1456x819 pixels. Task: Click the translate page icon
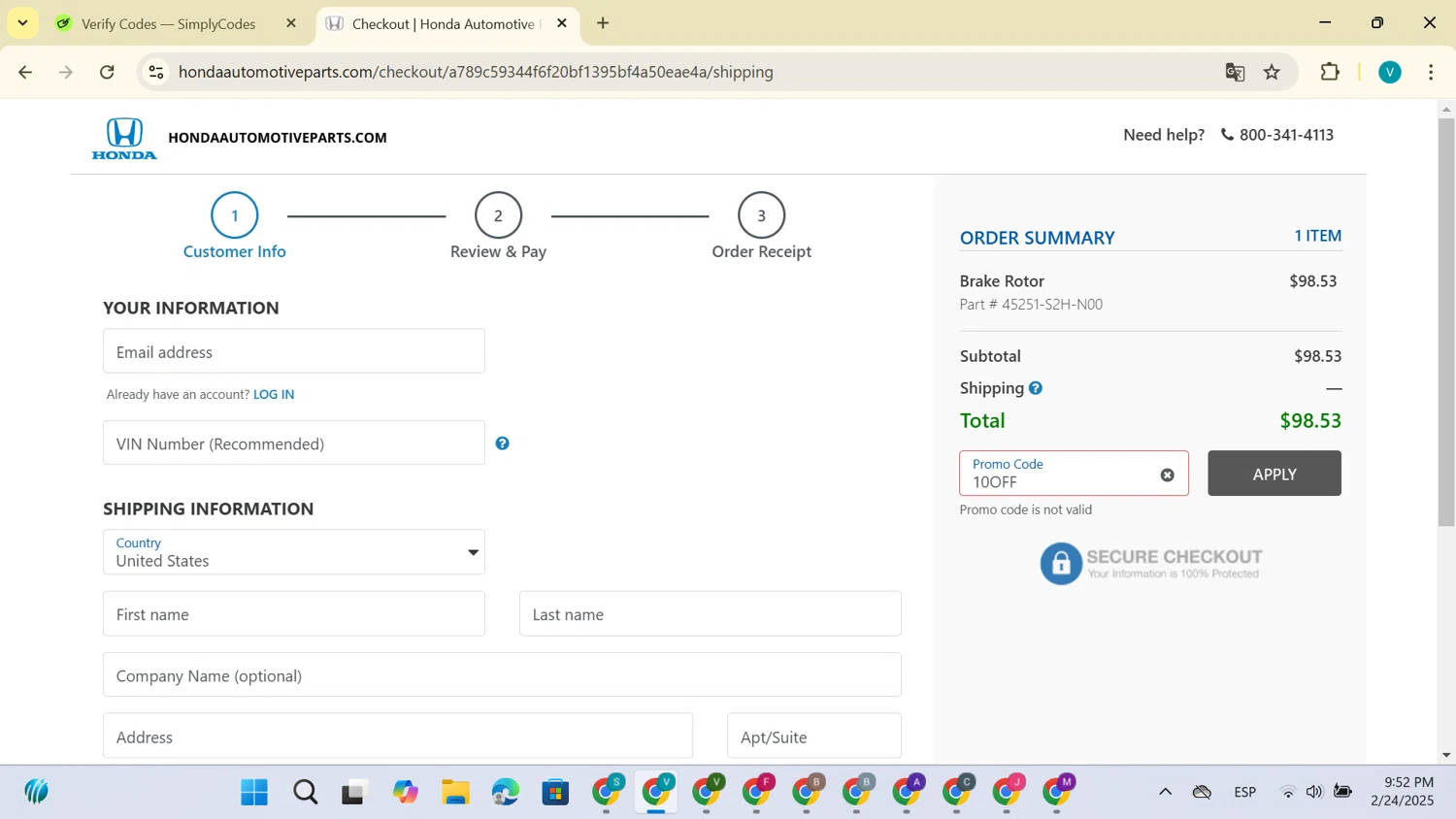tap(1235, 72)
